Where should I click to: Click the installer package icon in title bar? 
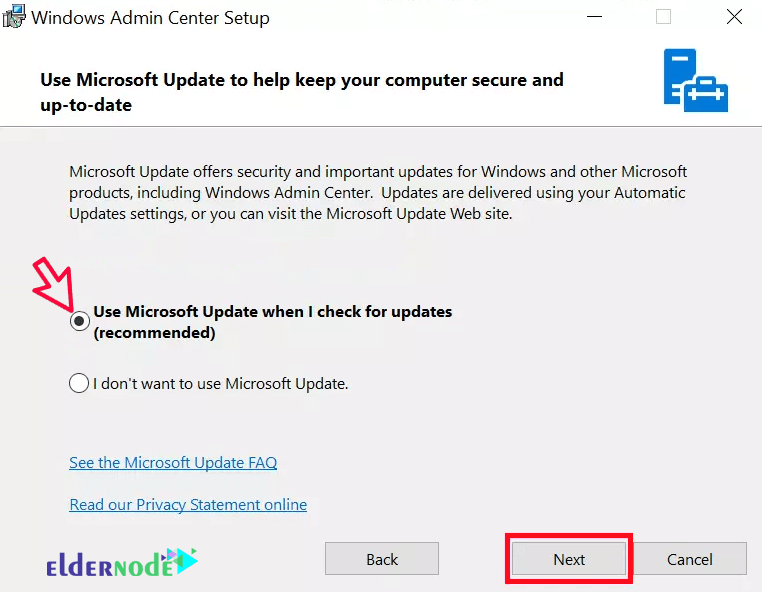14,16
